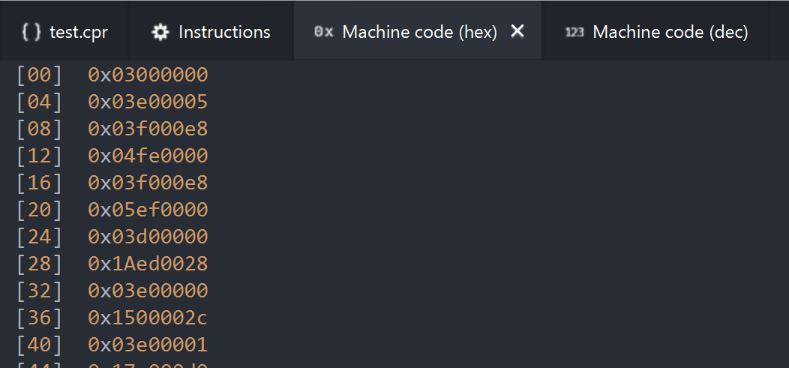The height and width of the screenshot is (368, 789).
Task: Select the Machine code (hex) tab
Action: [x=418, y=31]
